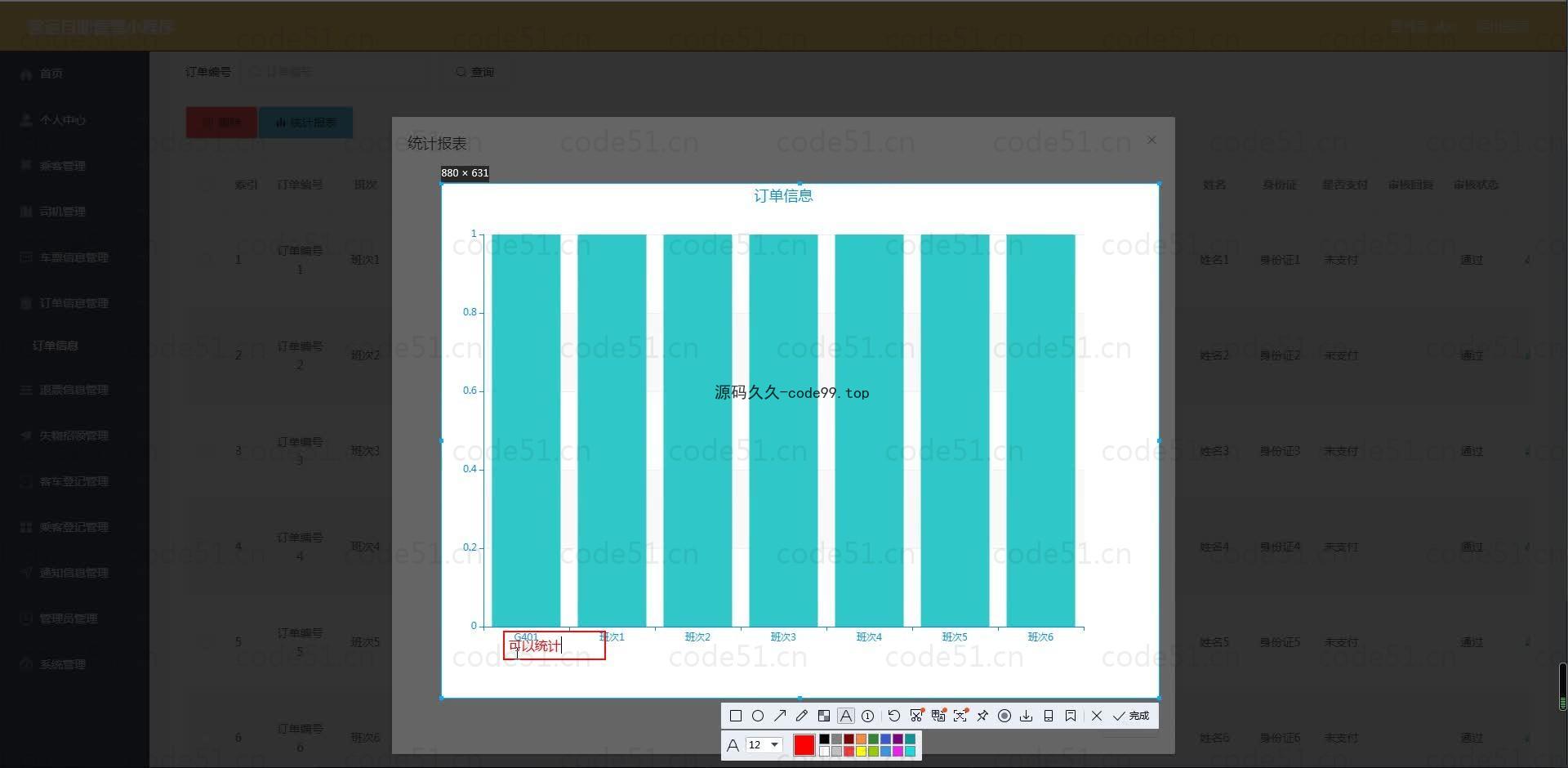Click 审核状态 column header
This screenshot has width=1568, height=768.
pos(1476,185)
